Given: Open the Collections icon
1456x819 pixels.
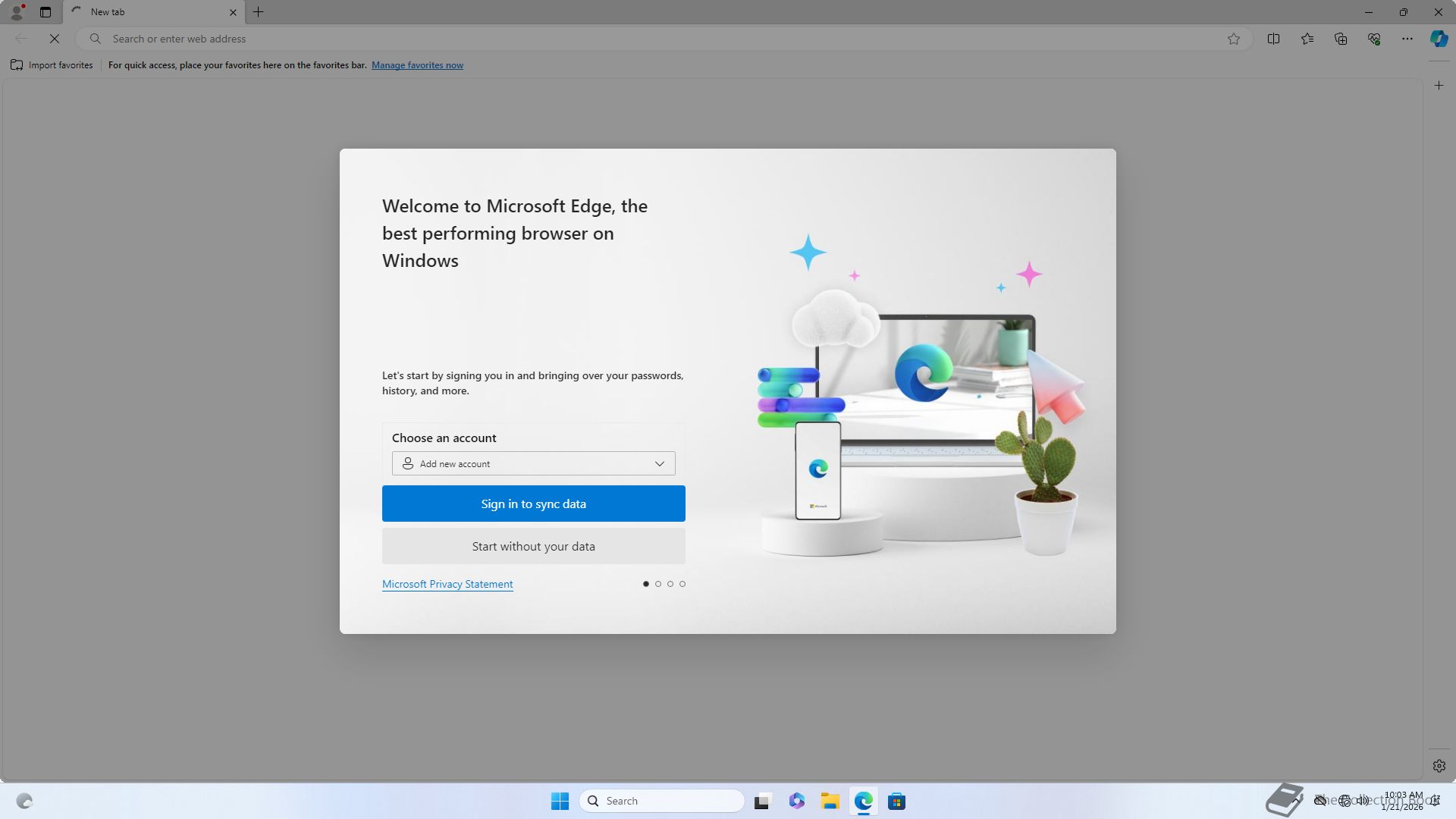Looking at the screenshot, I should point(1340,39).
